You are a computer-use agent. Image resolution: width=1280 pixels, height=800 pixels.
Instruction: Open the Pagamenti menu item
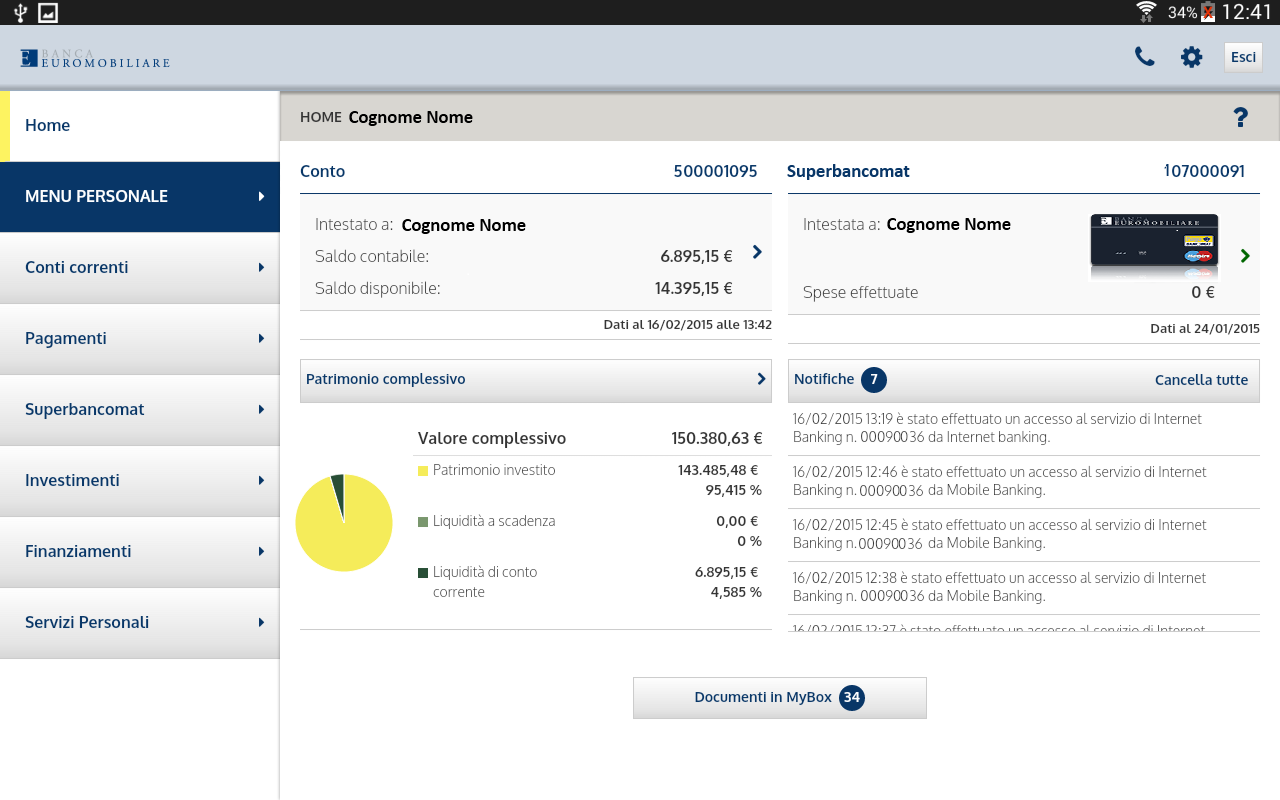pos(140,339)
